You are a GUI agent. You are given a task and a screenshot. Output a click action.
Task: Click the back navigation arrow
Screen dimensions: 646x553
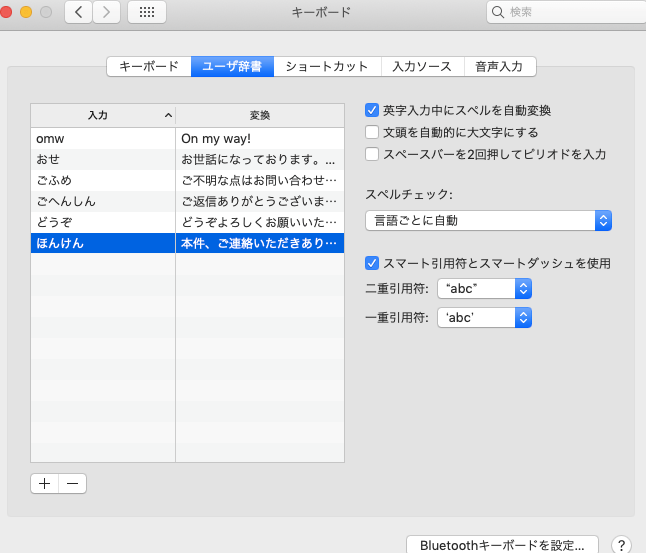[78, 12]
